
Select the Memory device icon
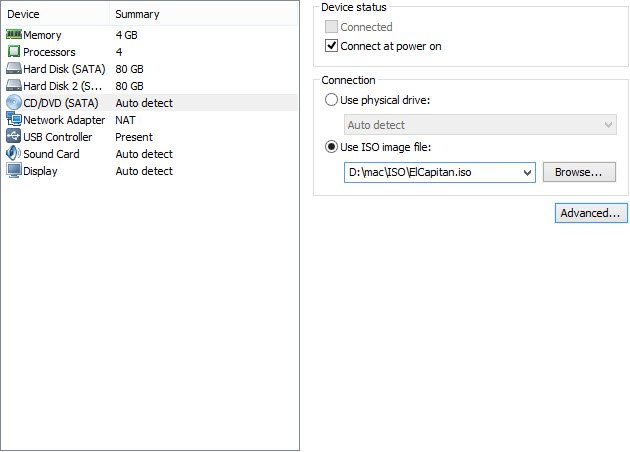pos(14,35)
